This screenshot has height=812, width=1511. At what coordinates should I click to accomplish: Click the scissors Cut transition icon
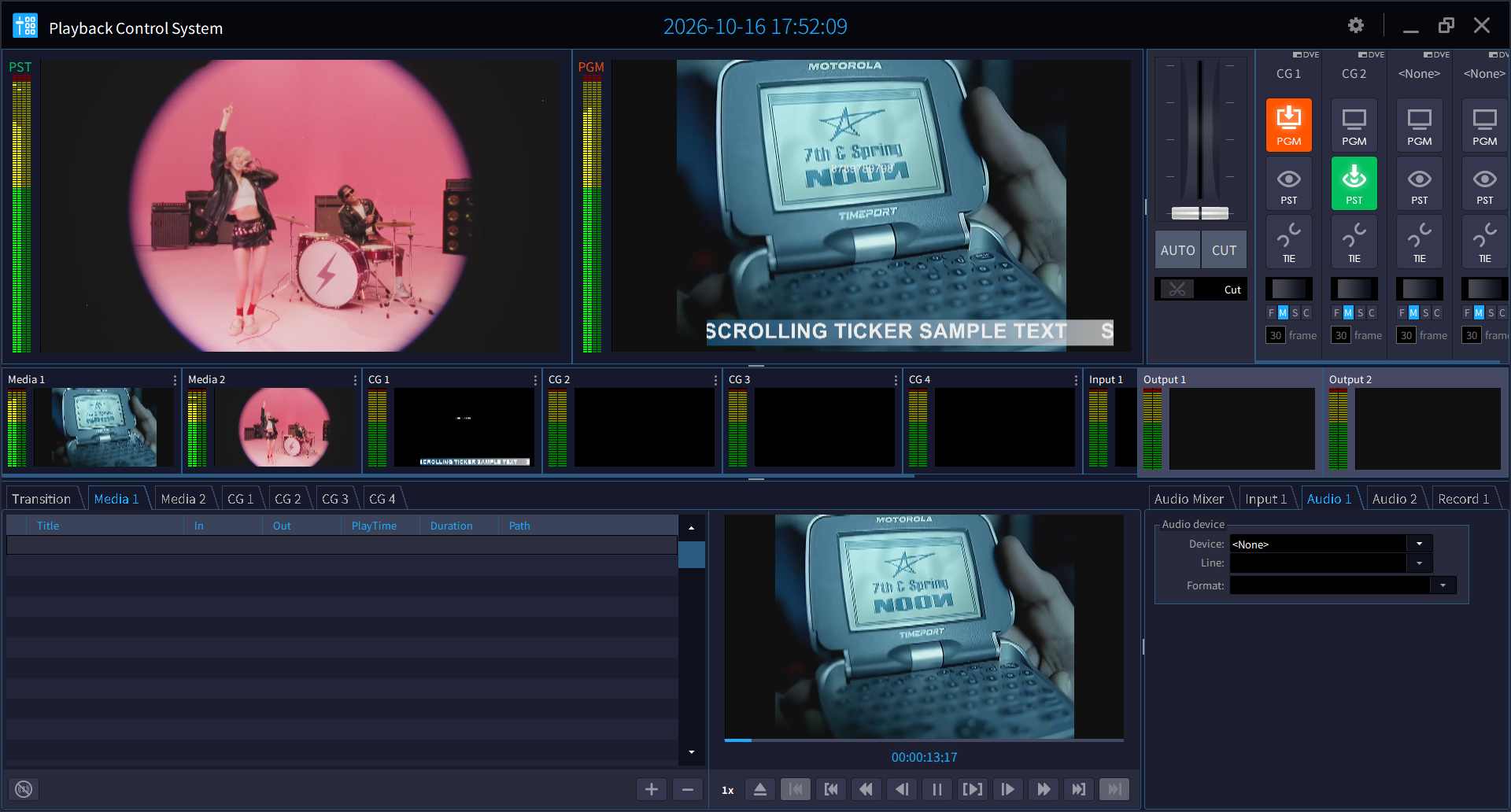pyautogui.click(x=1177, y=290)
